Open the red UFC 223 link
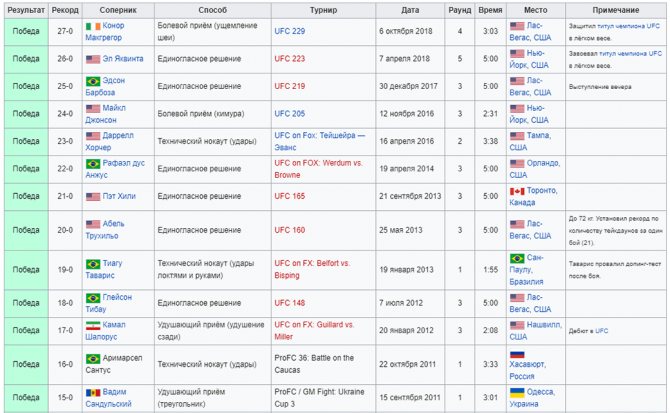Image resolution: width=670 pixels, height=413 pixels. point(290,59)
